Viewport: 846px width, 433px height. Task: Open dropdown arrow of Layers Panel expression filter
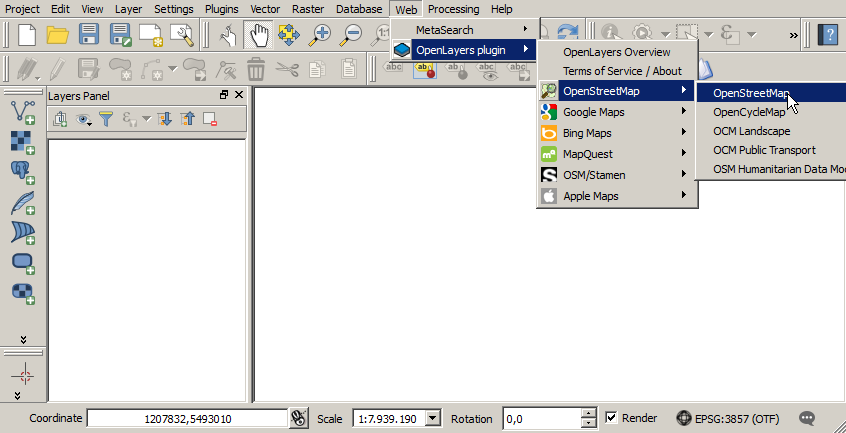pyautogui.click(x=146, y=119)
